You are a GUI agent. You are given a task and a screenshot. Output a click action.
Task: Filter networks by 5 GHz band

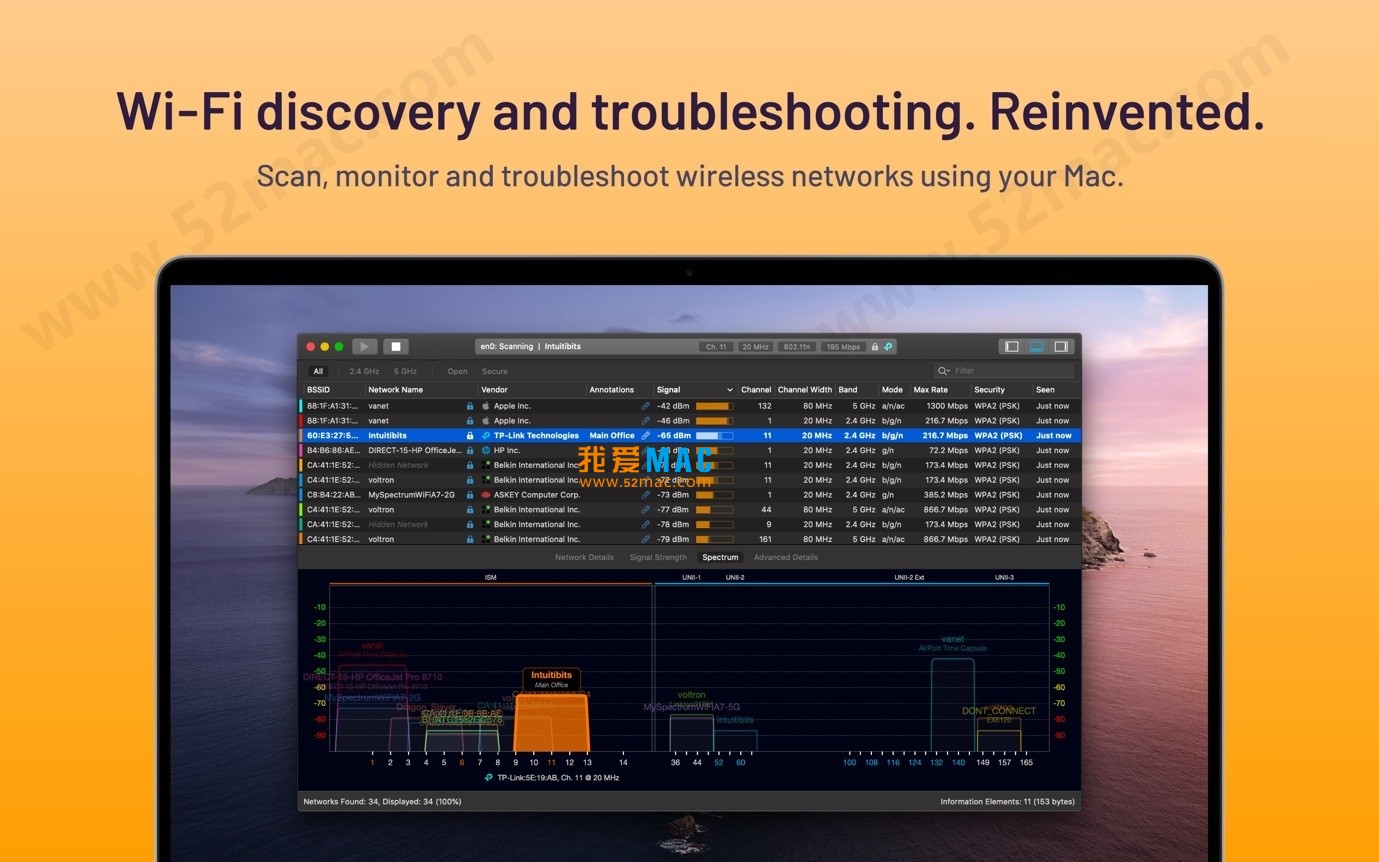point(405,371)
